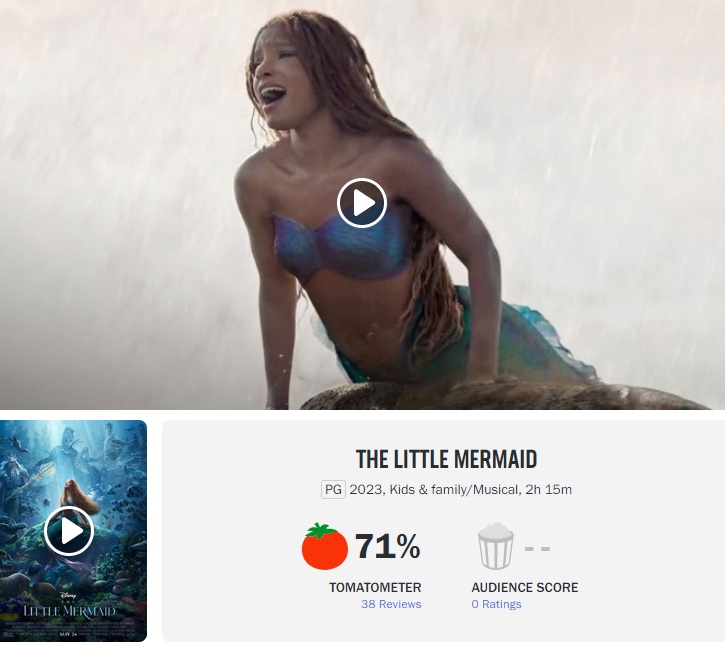Click the empty audience score dashes
Viewport: 725px width, 645px height.
537,549
